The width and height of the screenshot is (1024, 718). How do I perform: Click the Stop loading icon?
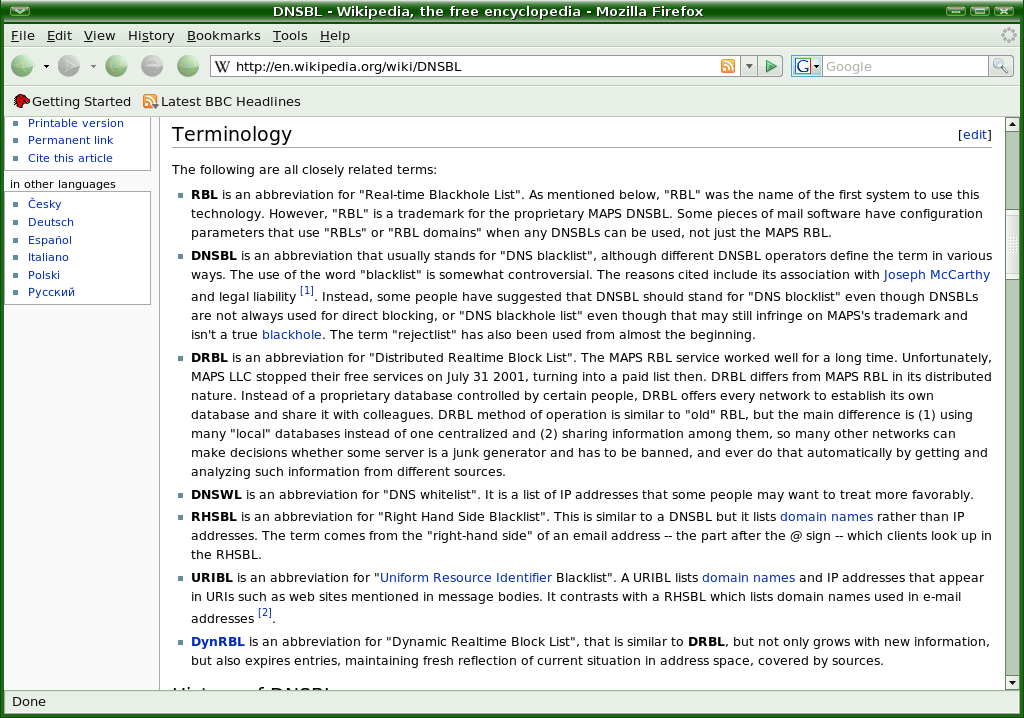[x=152, y=66]
